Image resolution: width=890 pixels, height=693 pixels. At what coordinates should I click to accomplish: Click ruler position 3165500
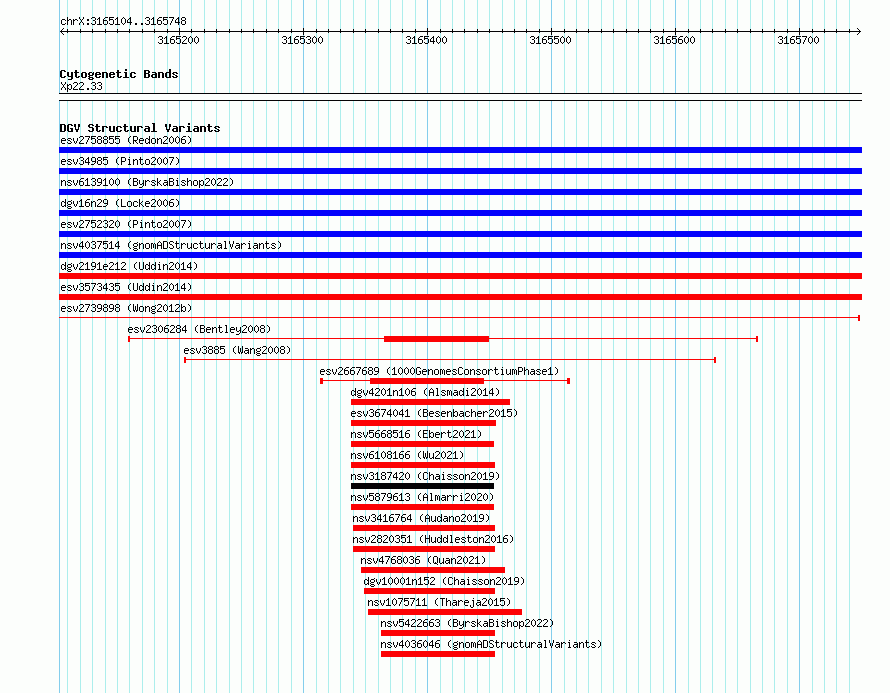click(x=551, y=40)
